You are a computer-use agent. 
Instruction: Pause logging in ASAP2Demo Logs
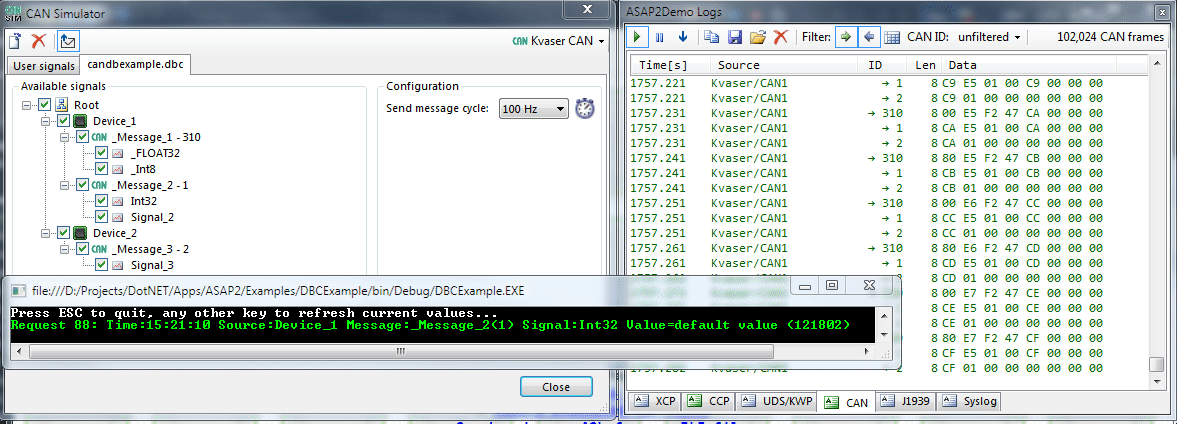[660, 36]
